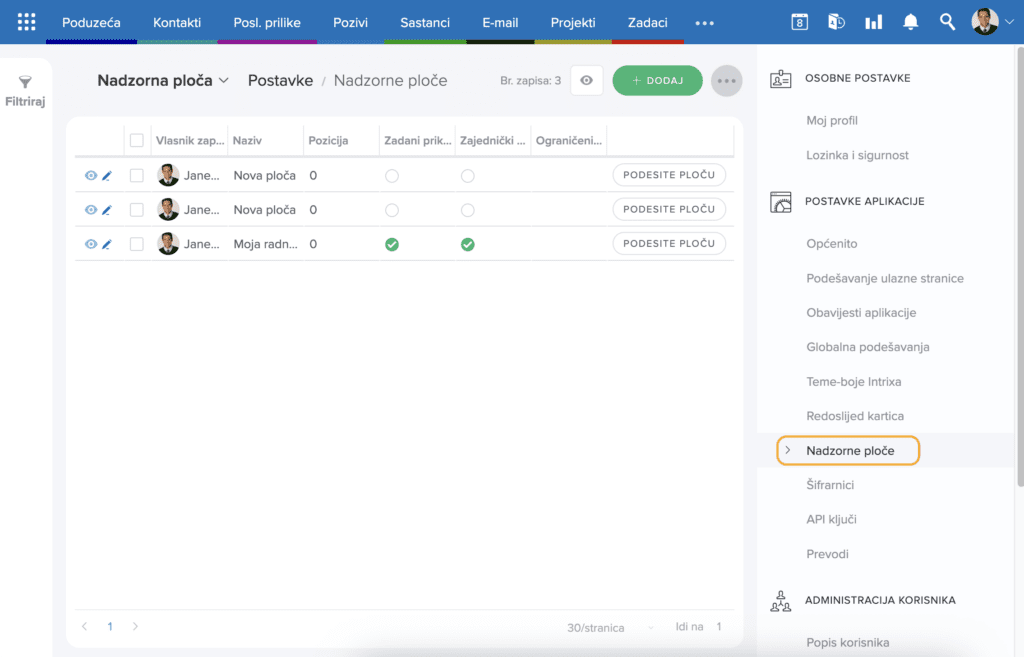Screen dimensions: 1024x657
Task: Toggle the select-all checkbox in table header
Action: point(137,141)
